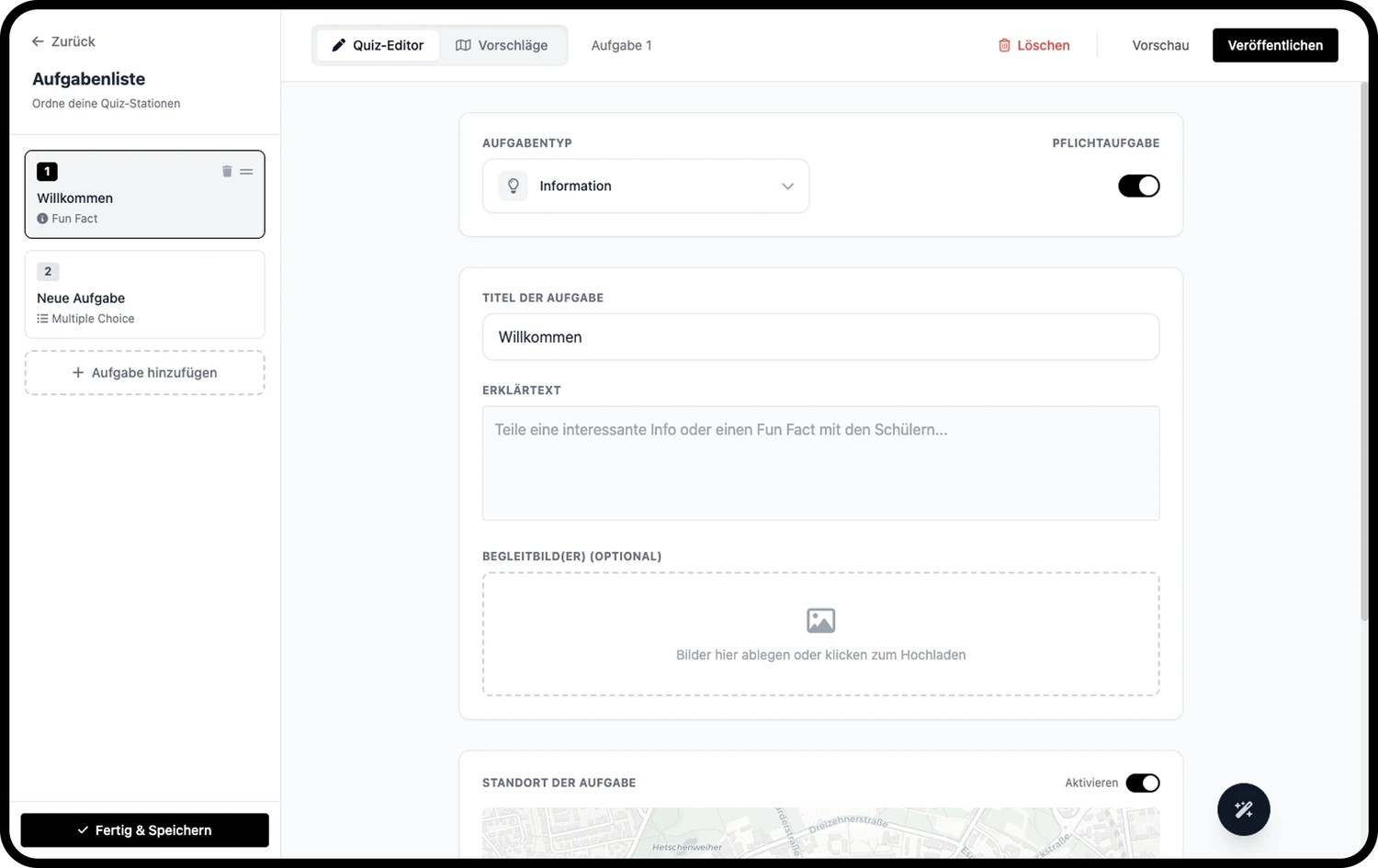Screen dimensions: 1378x868
Task: Open the magic wand assistant button
Action: (1244, 809)
